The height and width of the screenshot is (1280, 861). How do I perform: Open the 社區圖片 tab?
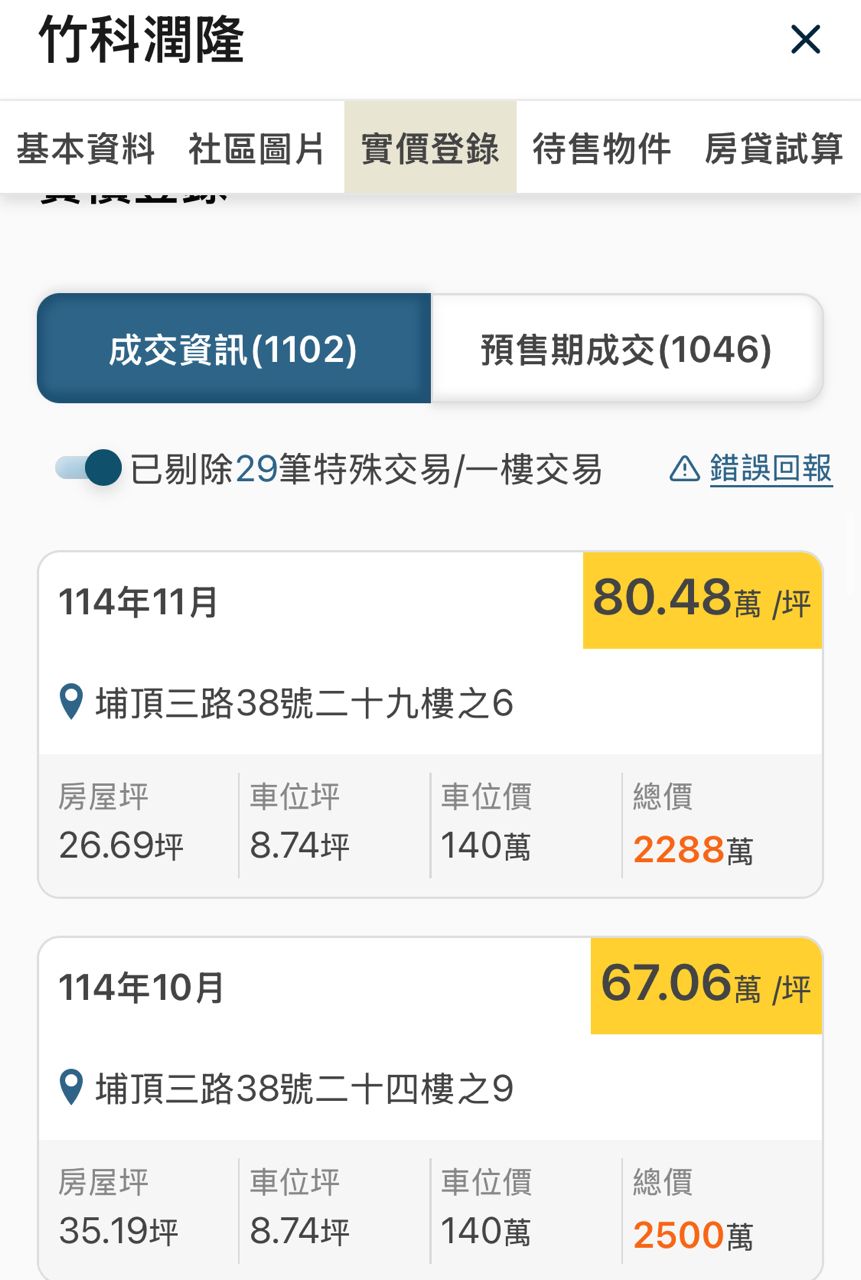pos(257,149)
